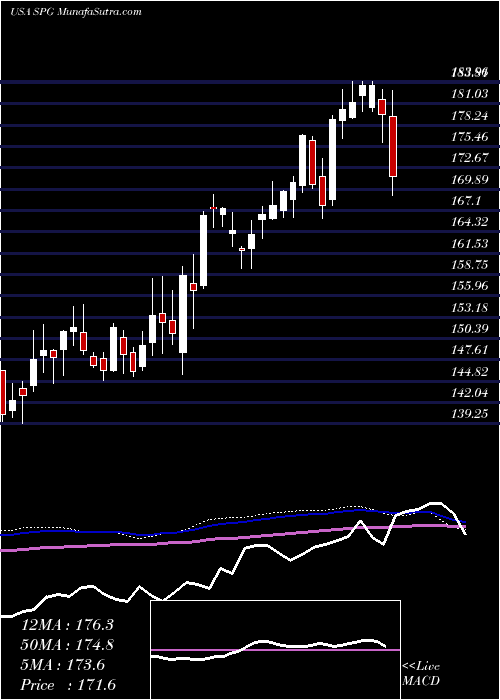Click inside the MACD inset chart box
The width and height of the screenshot is (500, 700).
(x=275, y=650)
